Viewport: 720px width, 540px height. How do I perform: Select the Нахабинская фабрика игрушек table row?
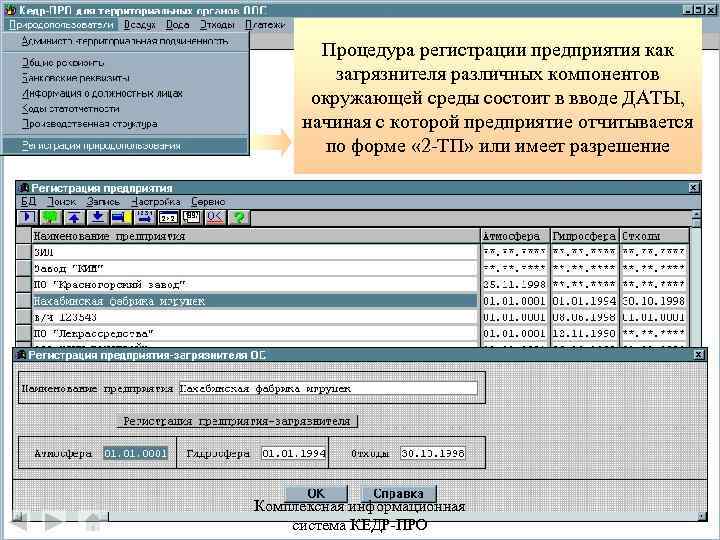coord(255,301)
